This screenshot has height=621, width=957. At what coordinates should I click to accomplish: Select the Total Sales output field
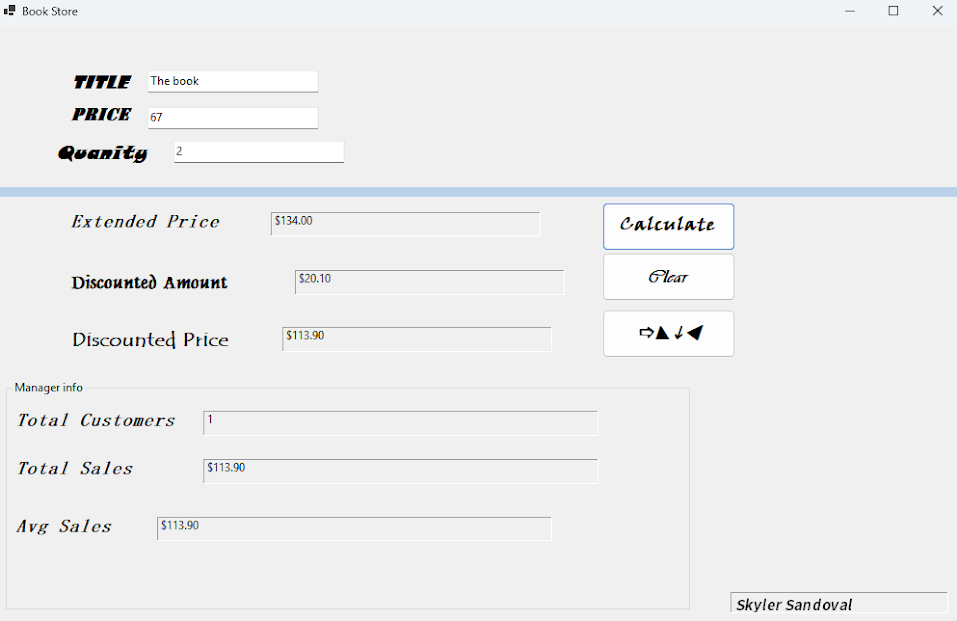(x=400, y=471)
